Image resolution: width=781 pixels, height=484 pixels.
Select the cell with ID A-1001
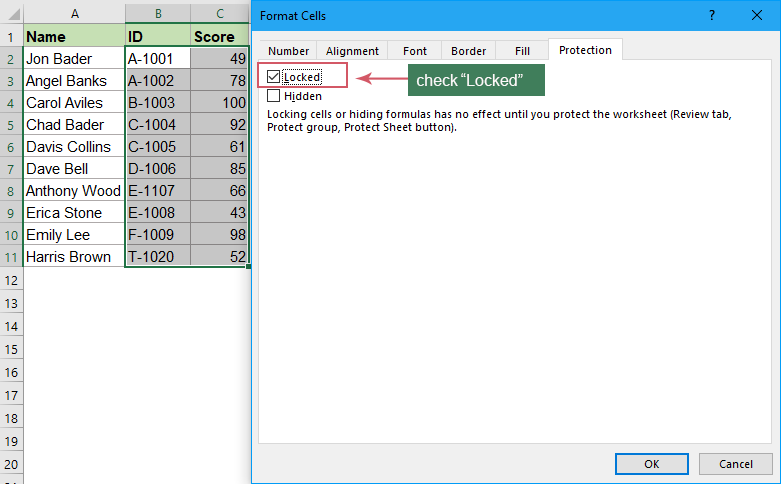pos(157,59)
